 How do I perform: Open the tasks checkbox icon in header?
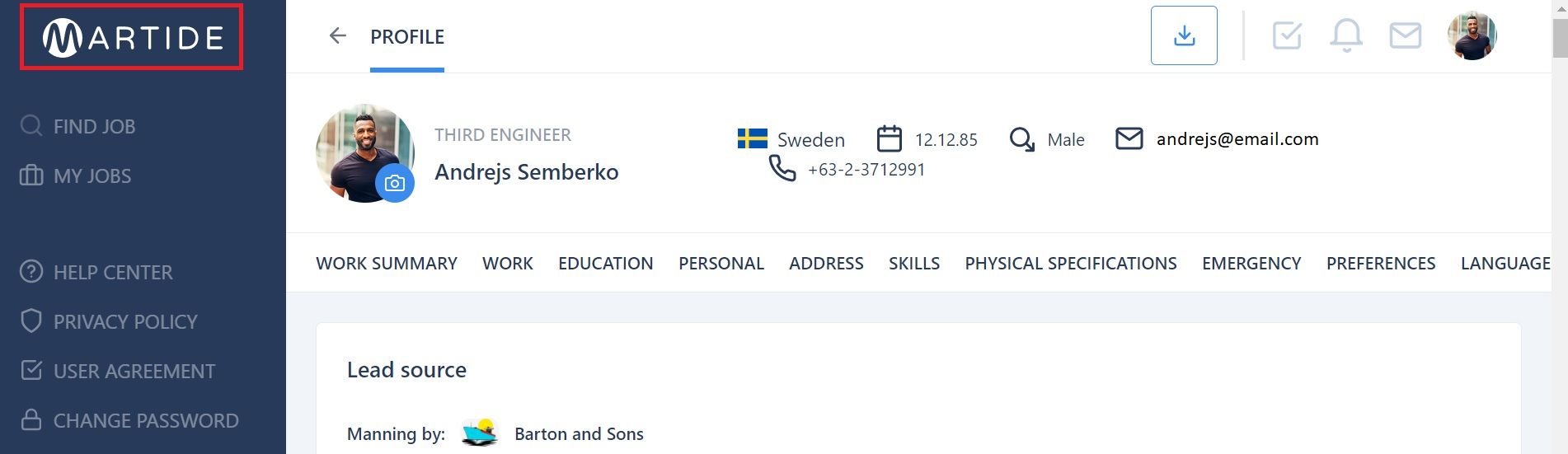pos(1287,35)
